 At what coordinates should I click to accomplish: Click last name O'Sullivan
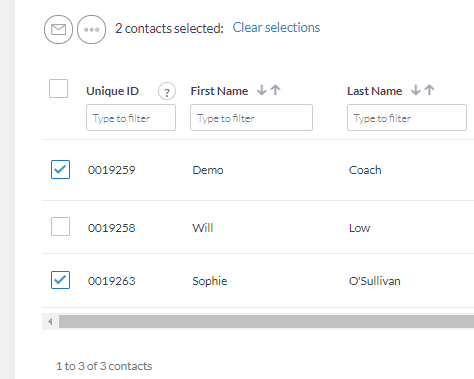(375, 281)
